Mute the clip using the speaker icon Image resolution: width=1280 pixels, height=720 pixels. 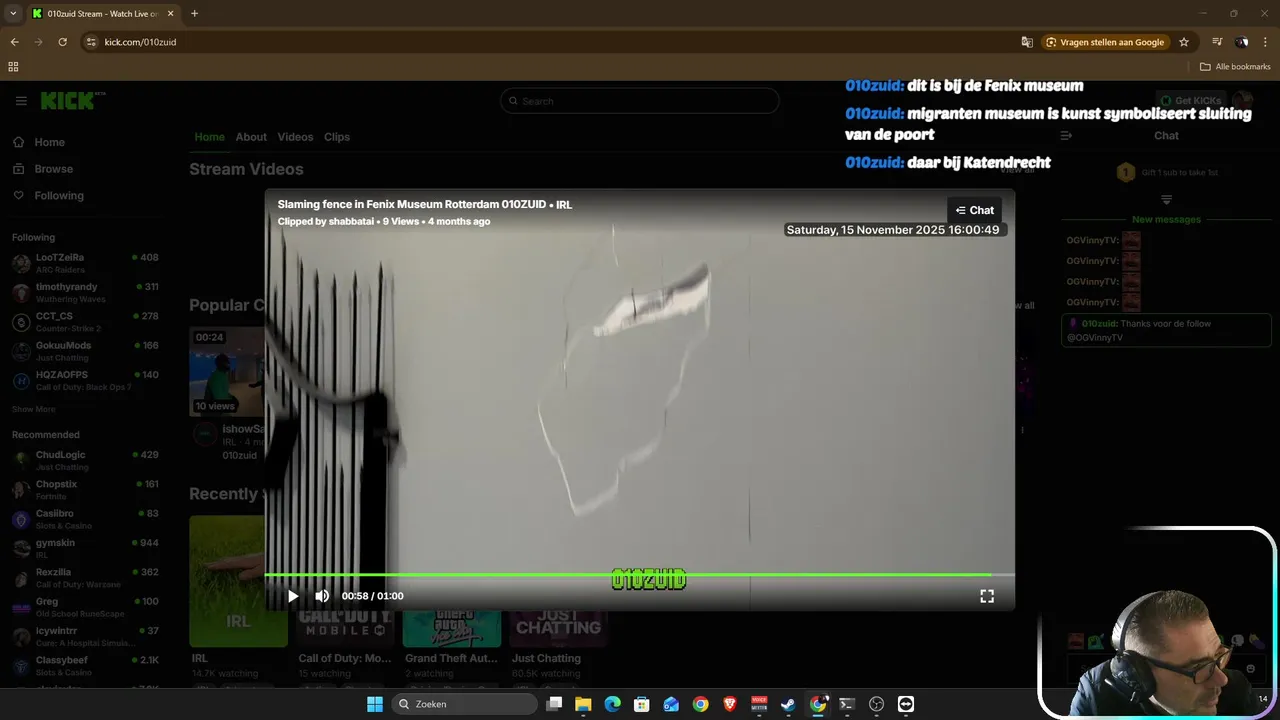click(x=322, y=596)
